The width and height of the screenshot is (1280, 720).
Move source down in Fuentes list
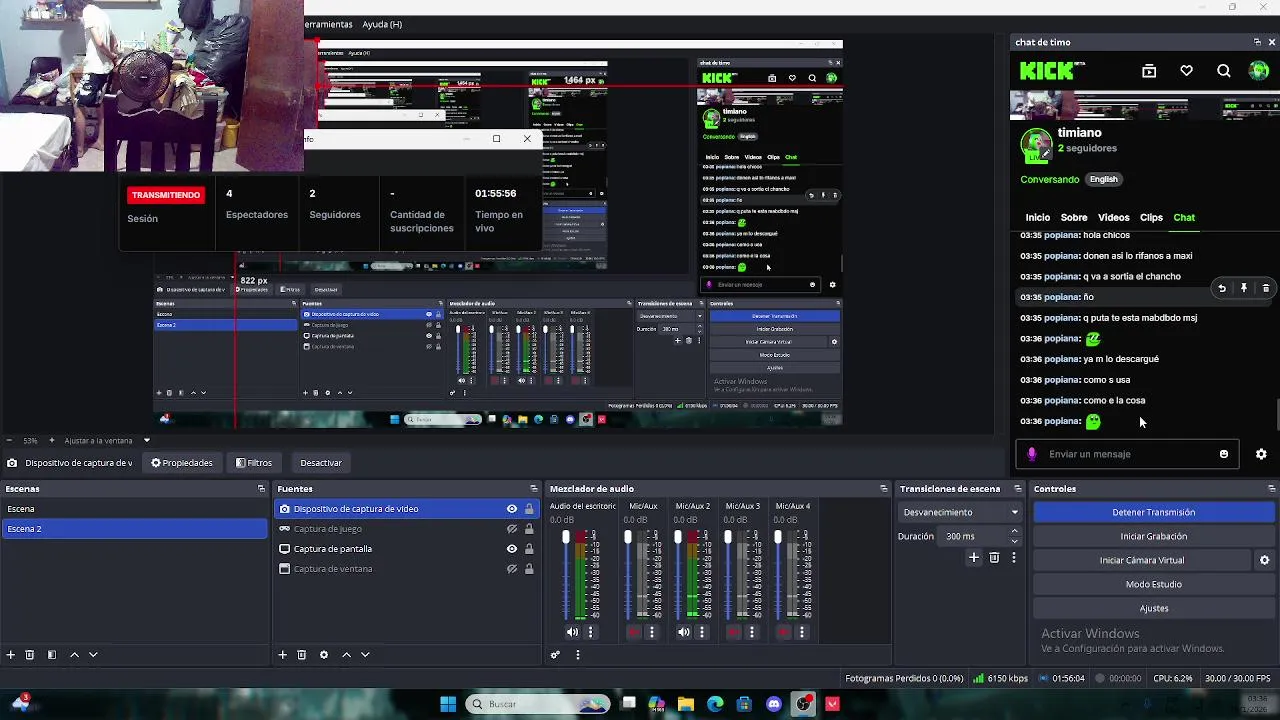click(365, 655)
